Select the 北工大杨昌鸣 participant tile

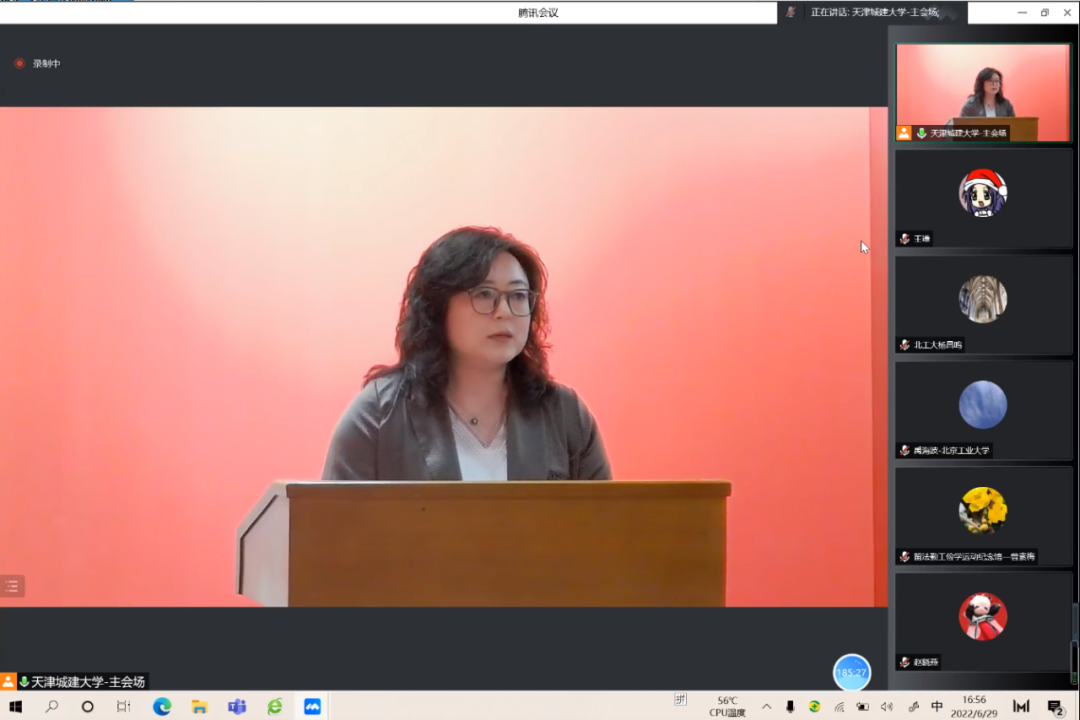click(983, 305)
